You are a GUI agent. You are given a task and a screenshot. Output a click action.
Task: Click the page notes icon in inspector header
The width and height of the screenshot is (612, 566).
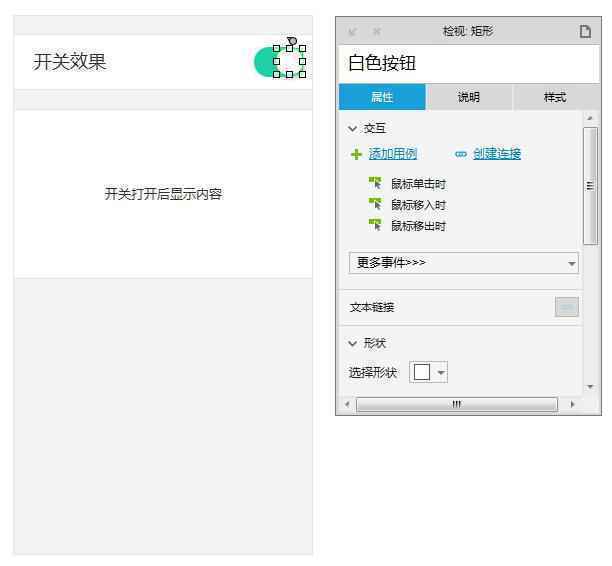tap(585, 31)
